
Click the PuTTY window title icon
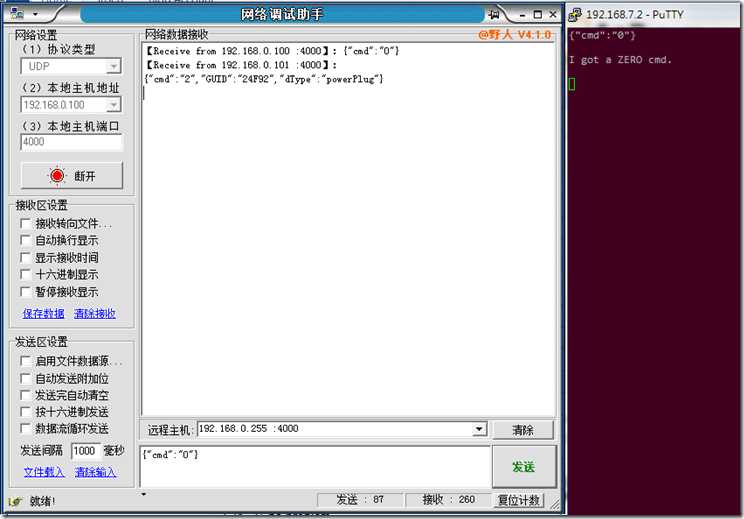[575, 15]
